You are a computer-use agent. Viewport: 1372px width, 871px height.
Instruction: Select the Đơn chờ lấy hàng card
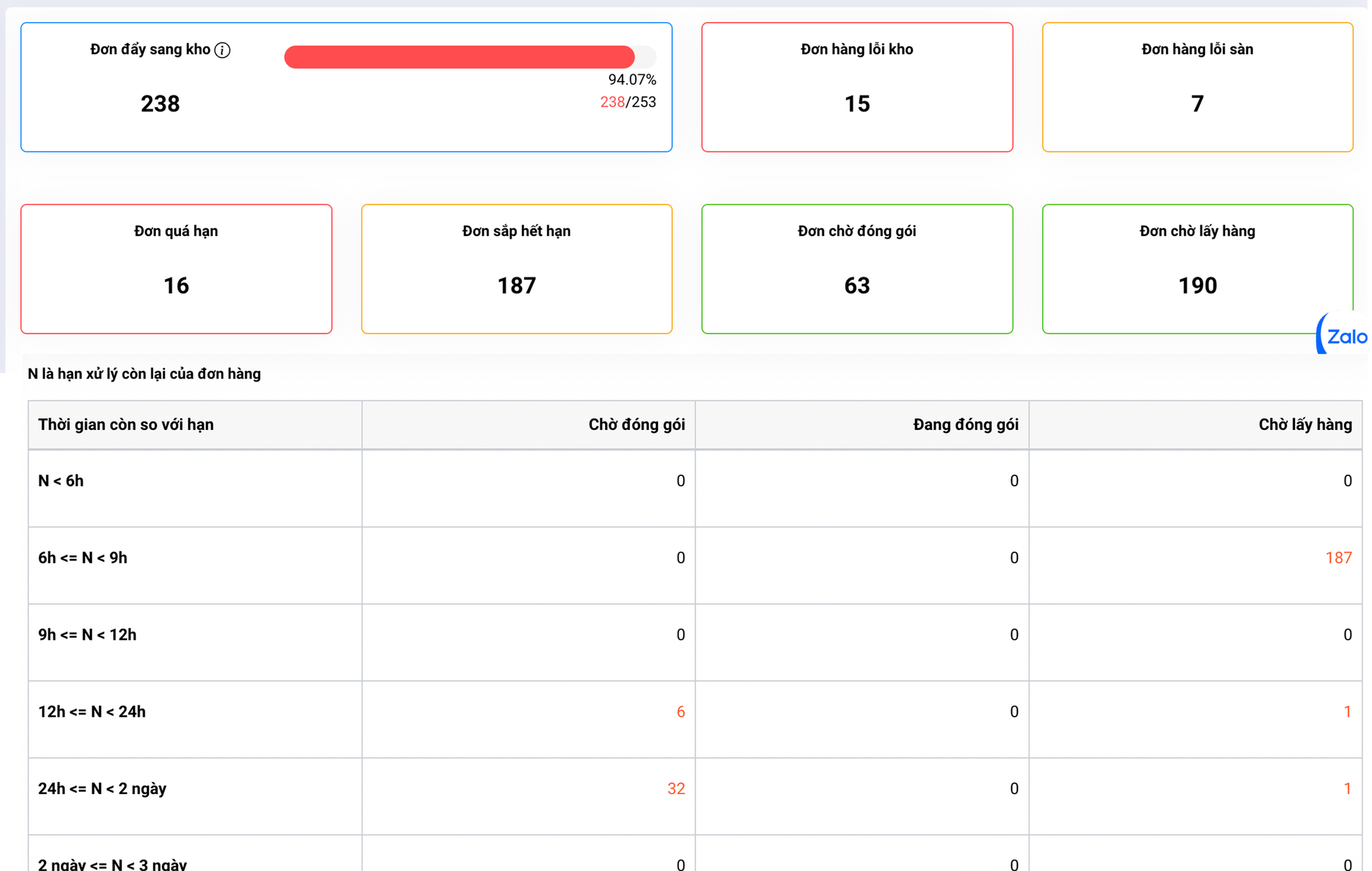pyautogui.click(x=1197, y=269)
